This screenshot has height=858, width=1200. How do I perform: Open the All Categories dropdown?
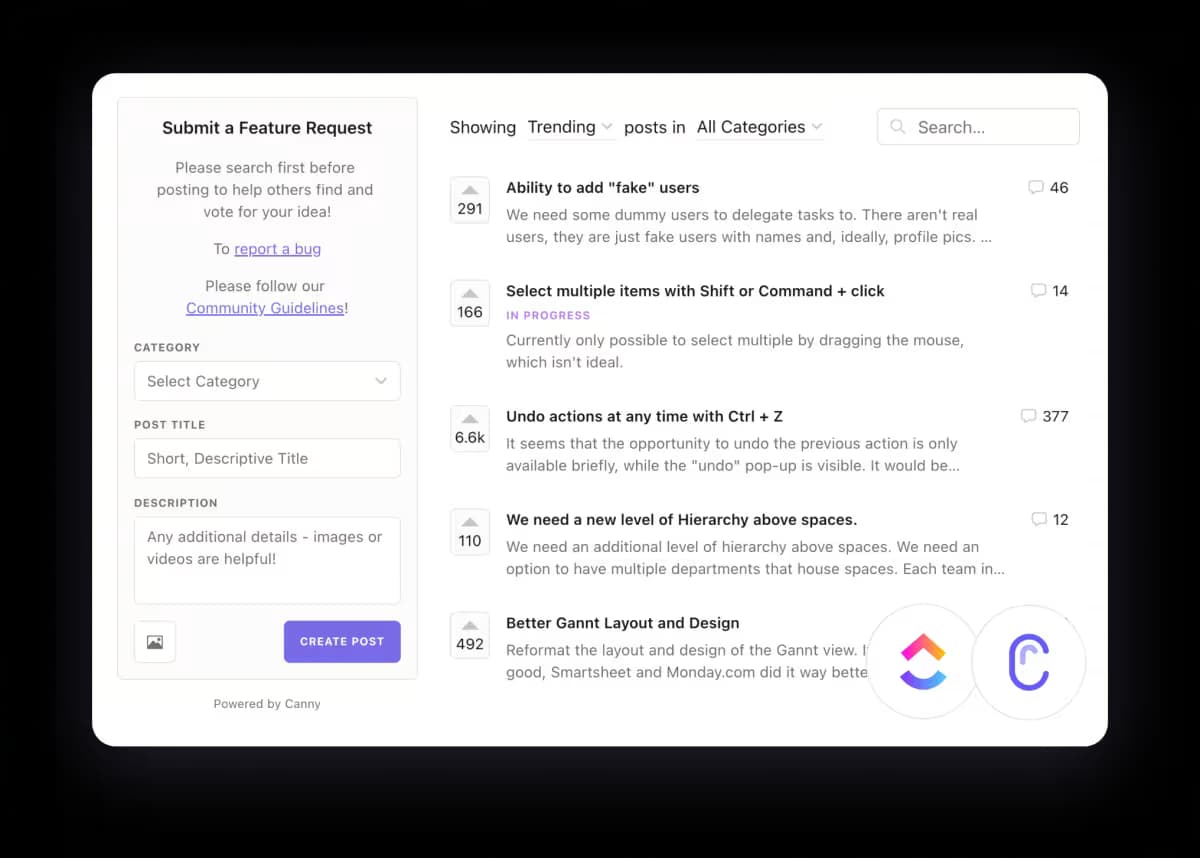pyautogui.click(x=759, y=127)
